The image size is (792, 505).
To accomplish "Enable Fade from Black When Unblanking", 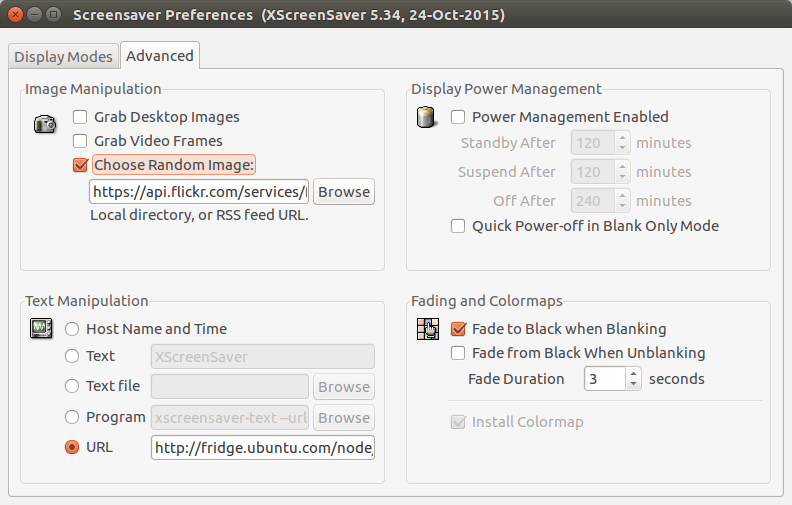I will 458,353.
